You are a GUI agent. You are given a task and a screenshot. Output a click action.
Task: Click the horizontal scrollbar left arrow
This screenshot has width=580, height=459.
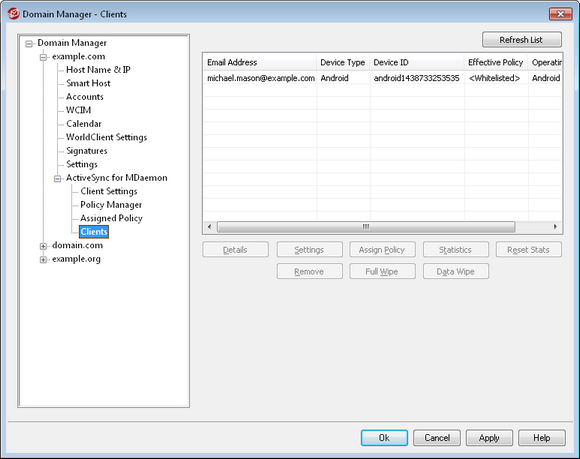209,226
